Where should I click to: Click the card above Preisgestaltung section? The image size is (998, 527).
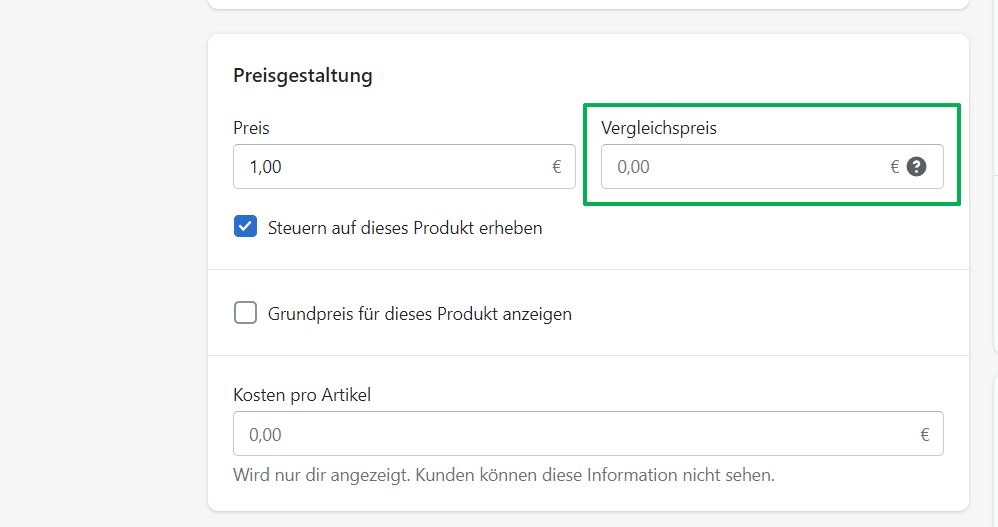pos(588,4)
